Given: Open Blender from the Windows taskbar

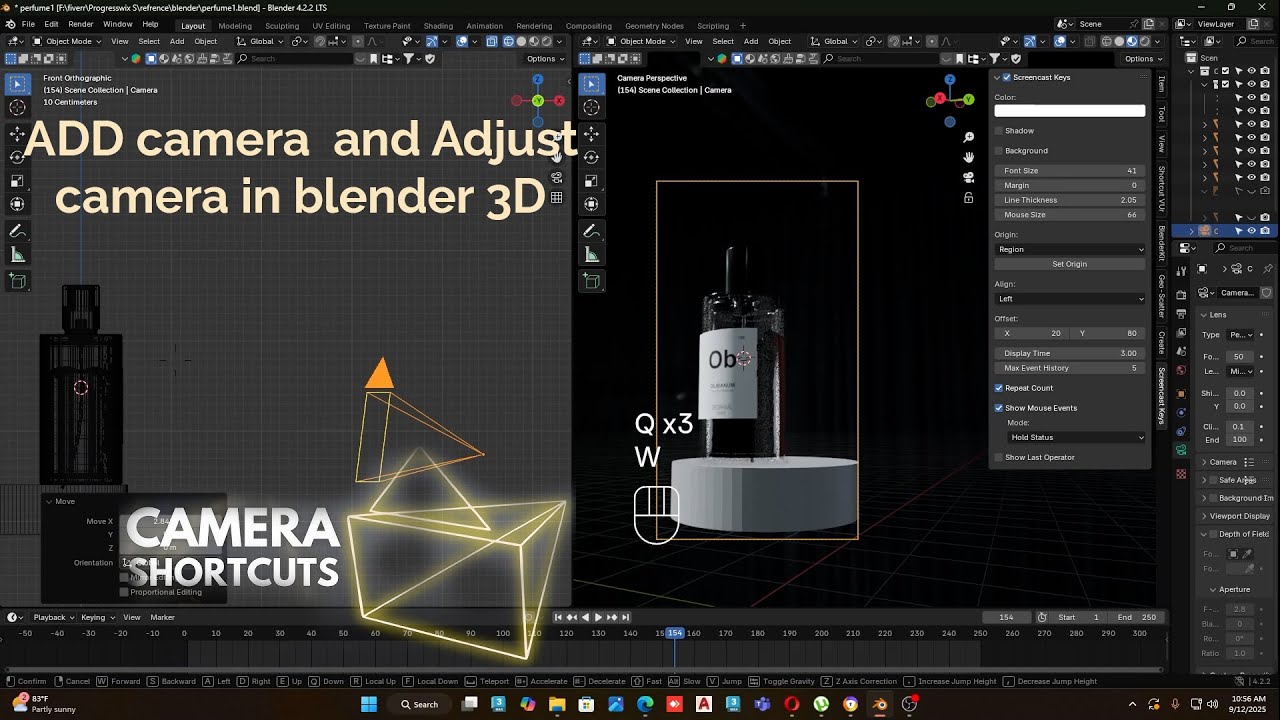Looking at the screenshot, I should point(880,704).
